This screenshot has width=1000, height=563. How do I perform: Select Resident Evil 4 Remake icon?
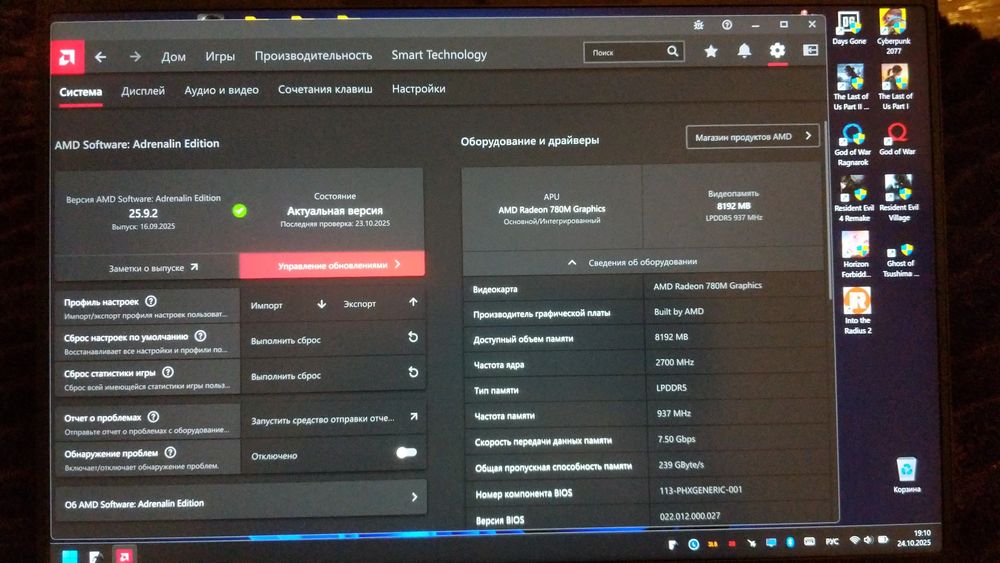tap(854, 199)
